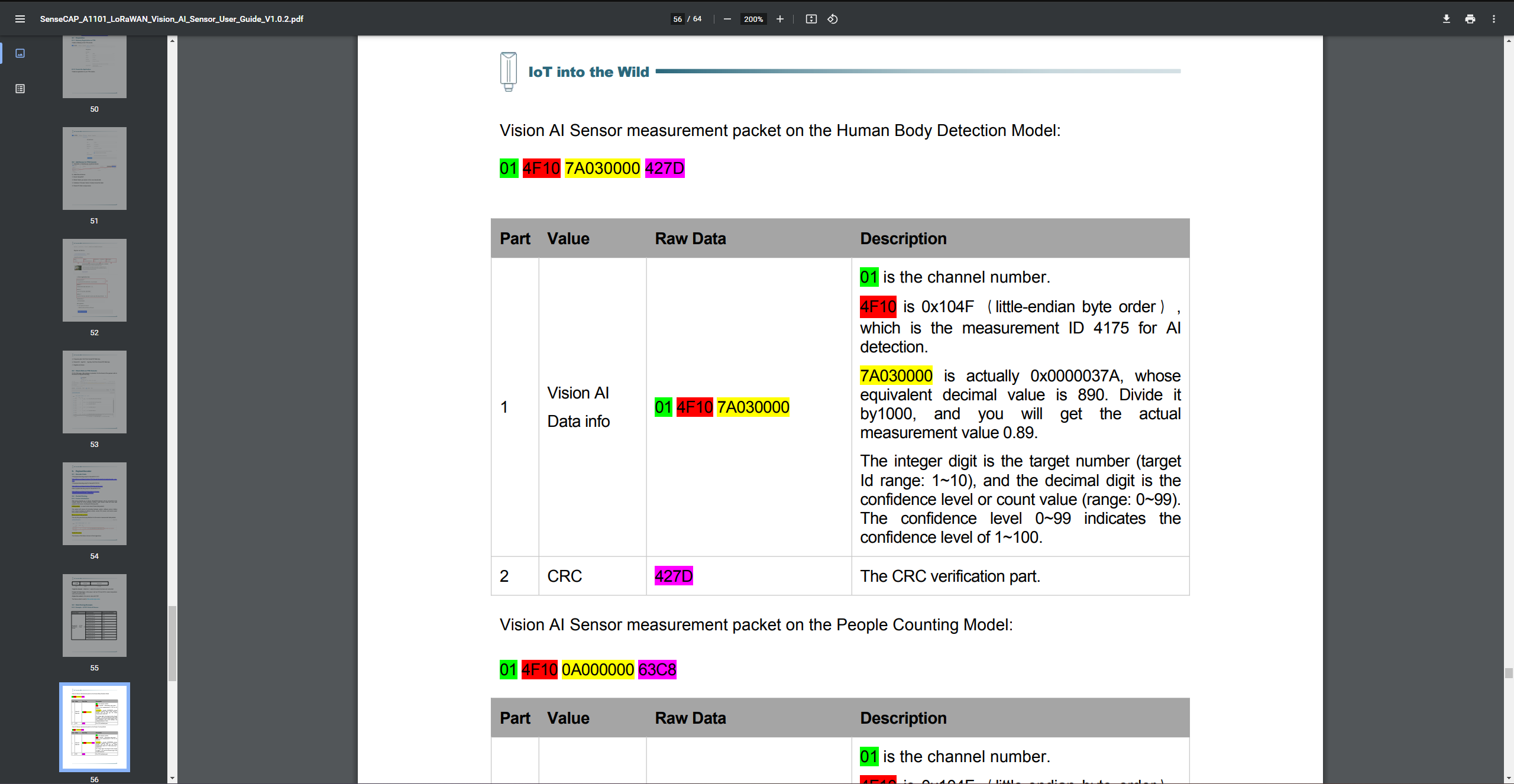Image resolution: width=1514 pixels, height=784 pixels.
Task: Open the hamburger menu in the toolbar
Action: click(x=21, y=18)
